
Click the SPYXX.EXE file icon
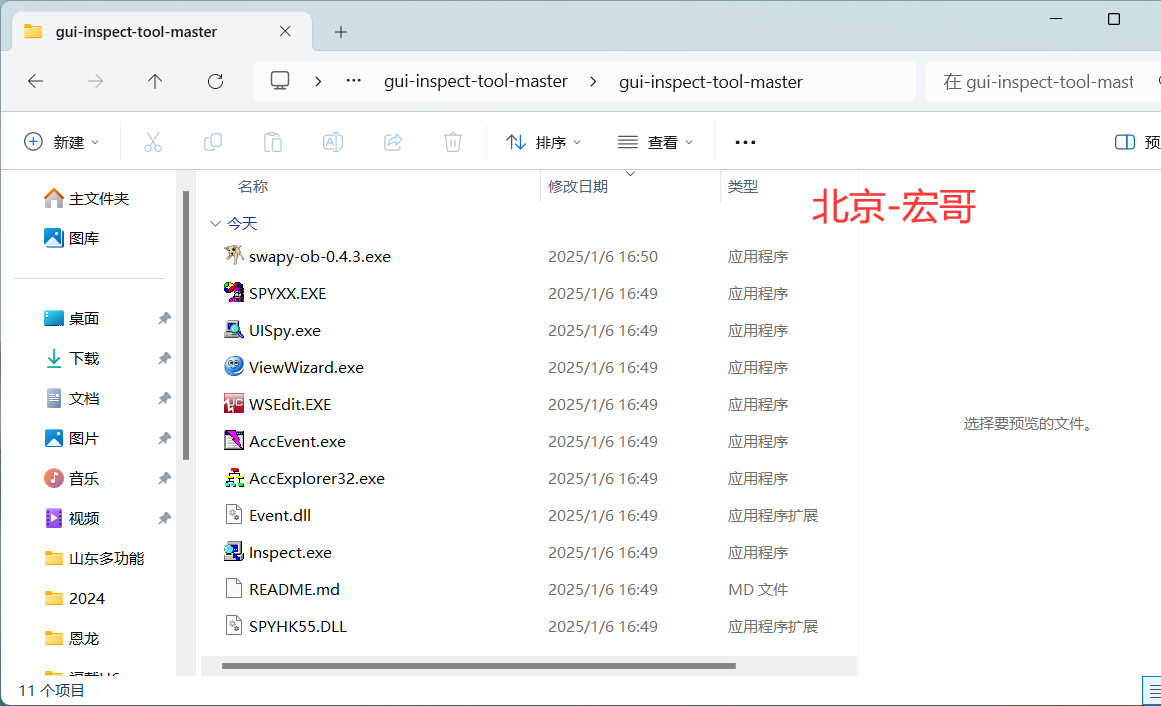point(234,292)
